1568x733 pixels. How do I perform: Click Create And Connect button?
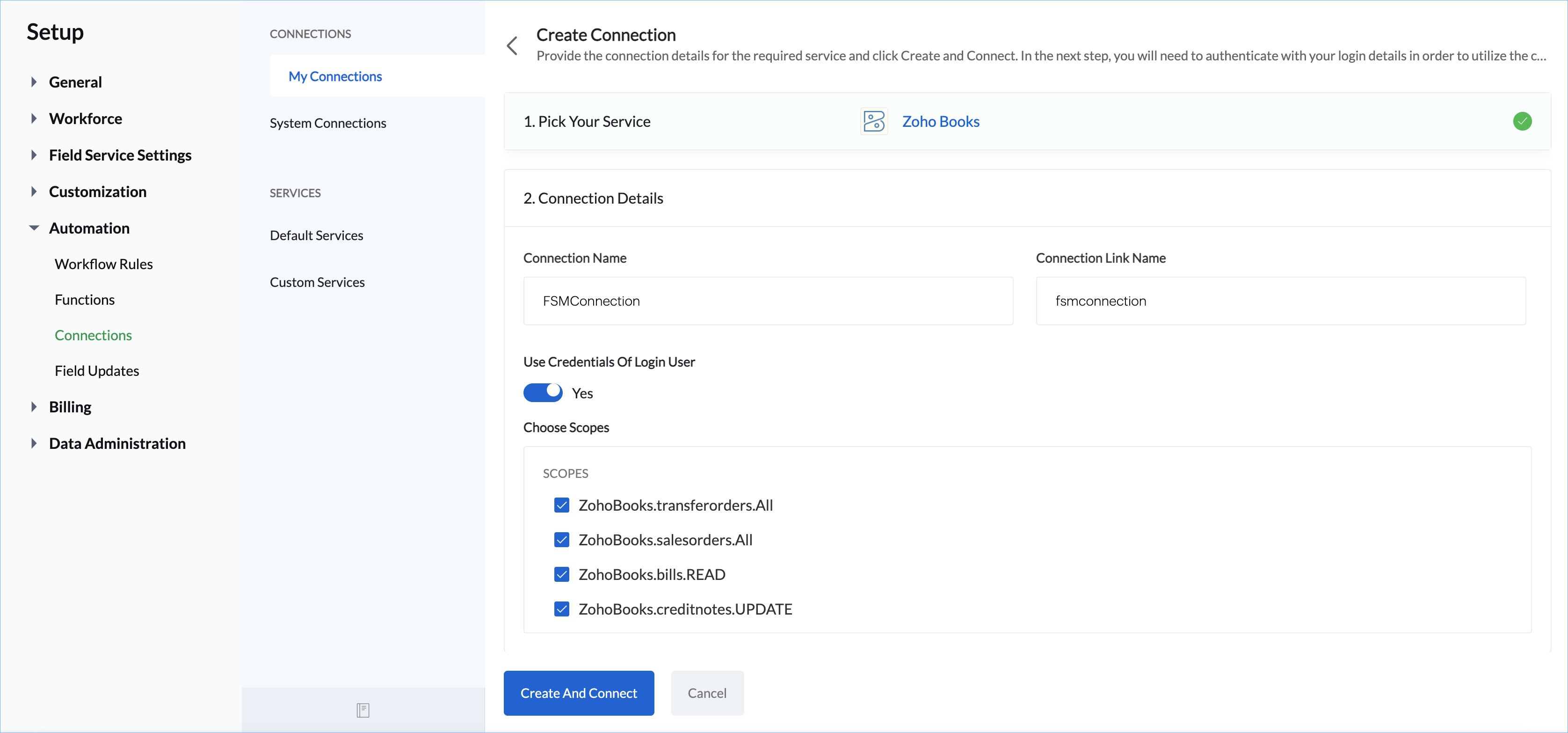[578, 693]
